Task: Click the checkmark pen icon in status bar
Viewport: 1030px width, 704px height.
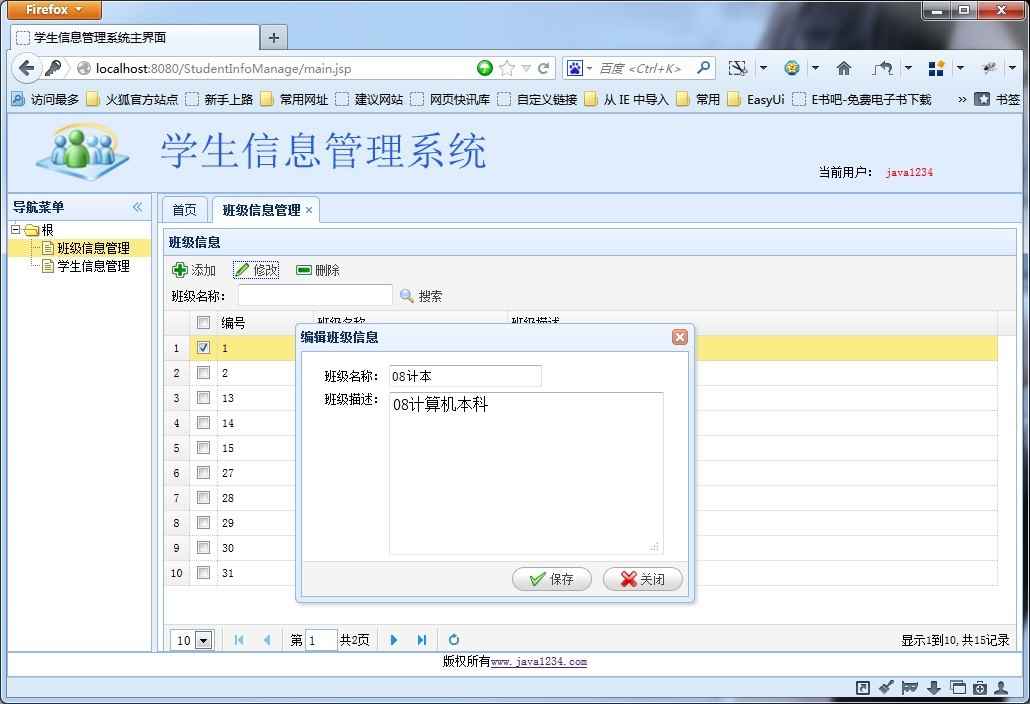Action: [886, 688]
